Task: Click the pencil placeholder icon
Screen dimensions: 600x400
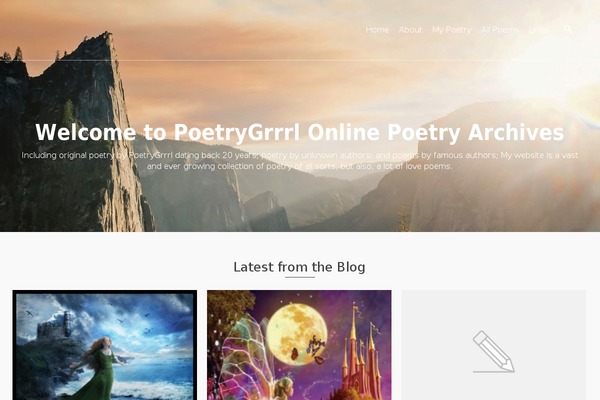Action: pos(493,351)
